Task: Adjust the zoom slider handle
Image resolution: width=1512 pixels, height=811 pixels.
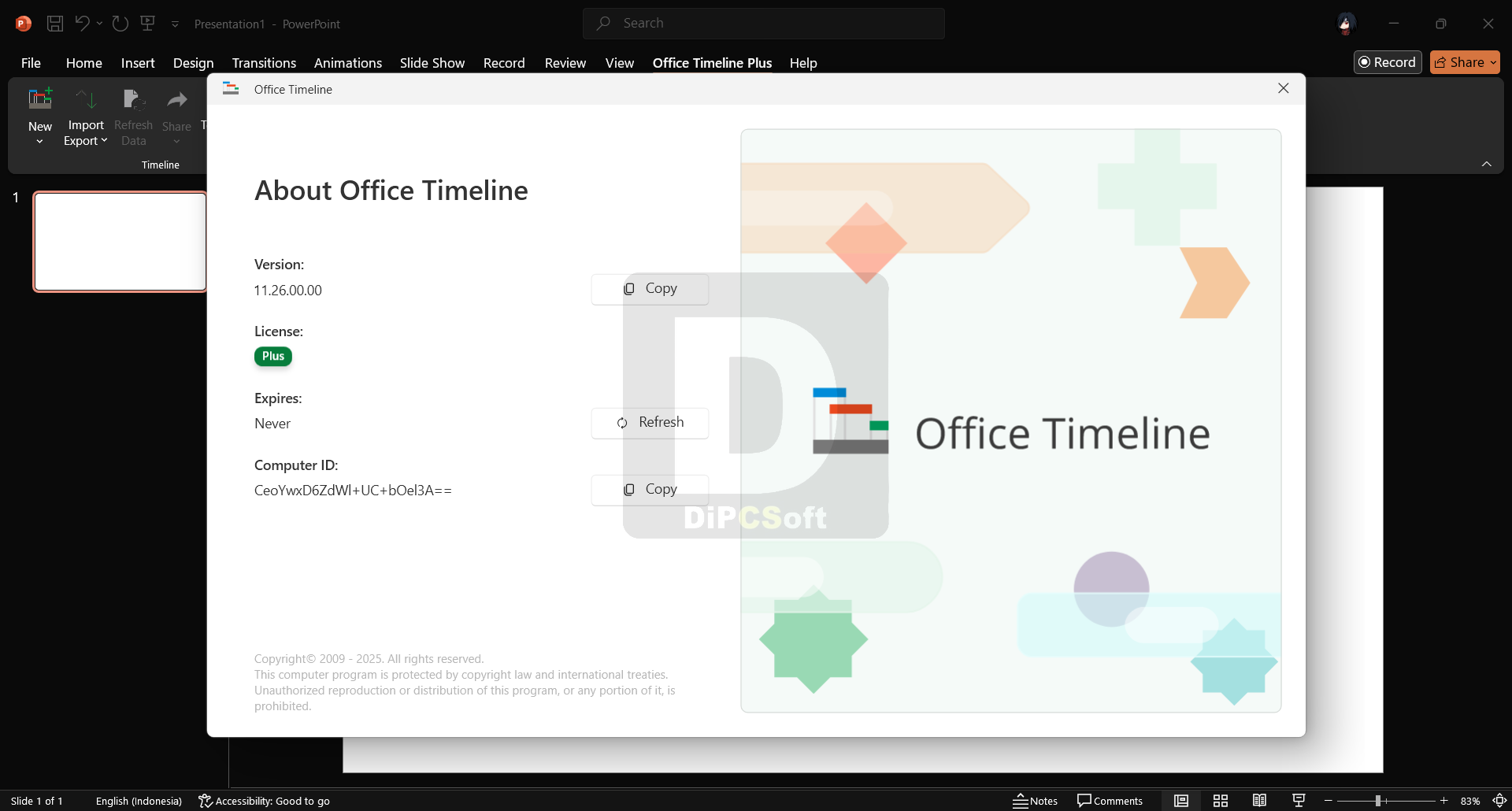Action: click(1378, 801)
